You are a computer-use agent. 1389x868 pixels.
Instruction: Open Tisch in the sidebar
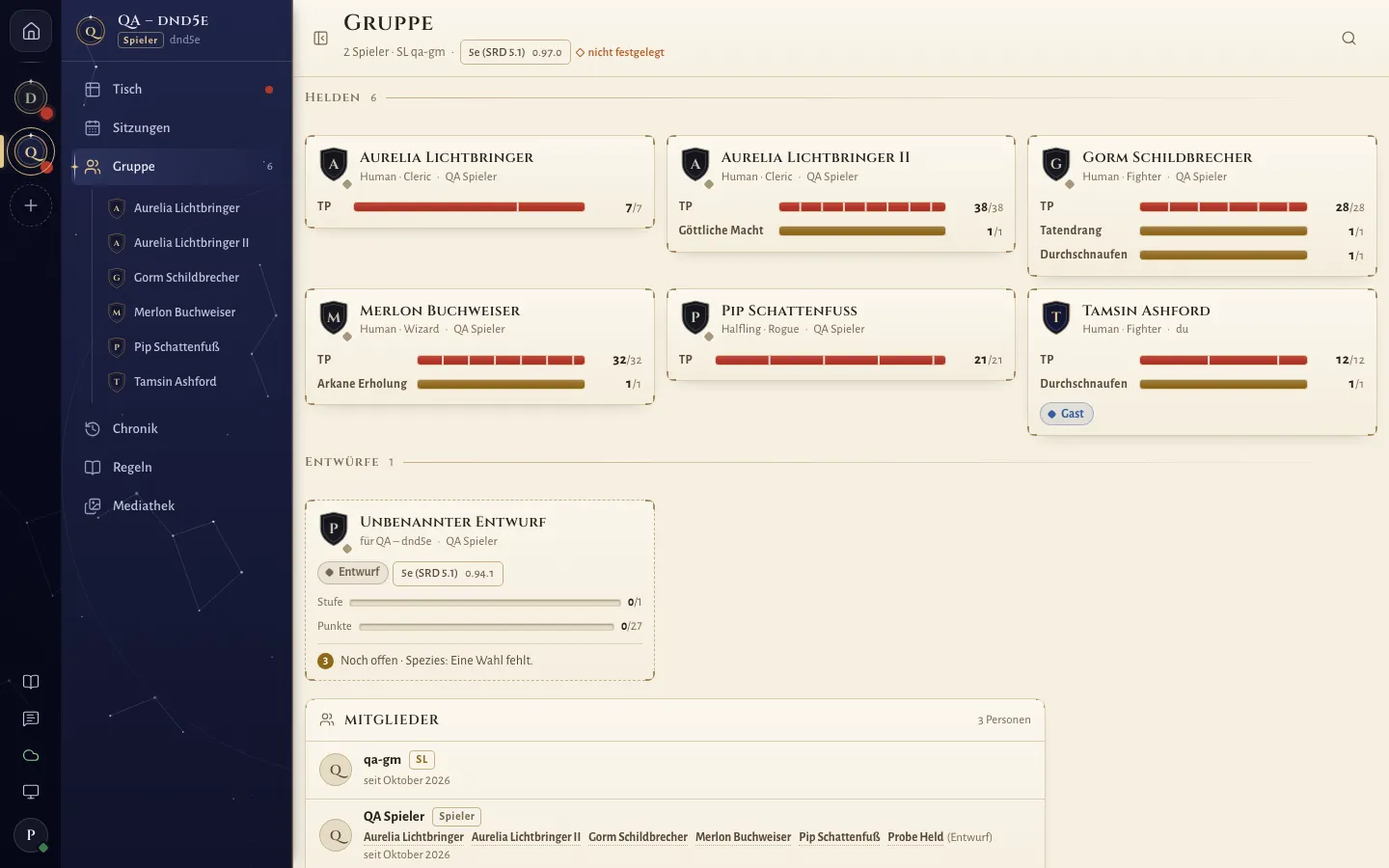pyautogui.click(x=177, y=90)
